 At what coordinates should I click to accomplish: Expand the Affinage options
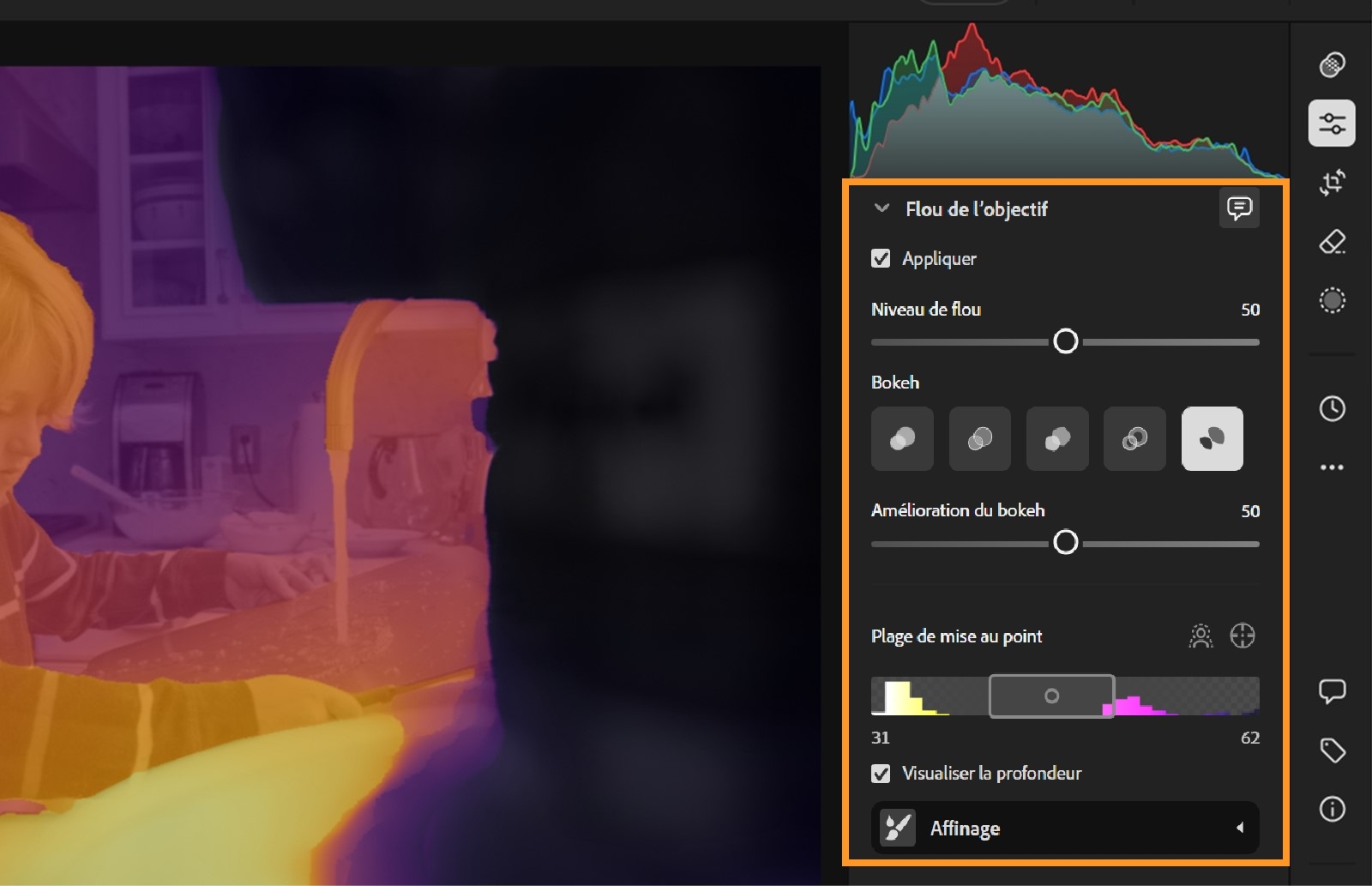[x=1241, y=828]
